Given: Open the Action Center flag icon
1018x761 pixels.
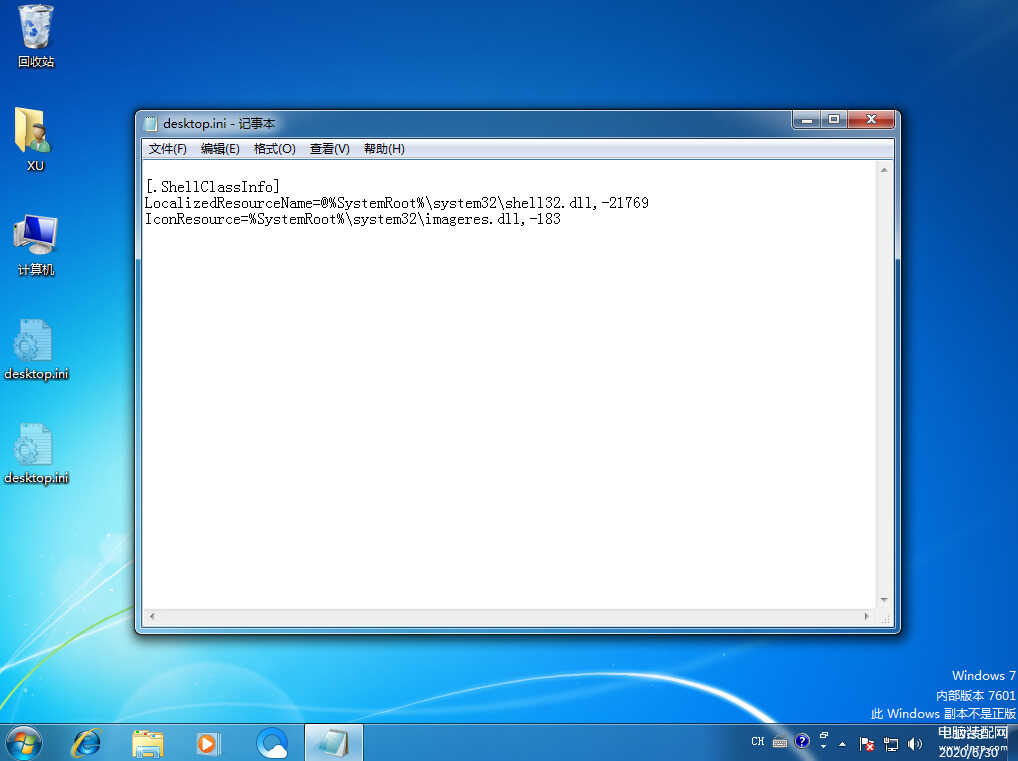Looking at the screenshot, I should point(867,744).
